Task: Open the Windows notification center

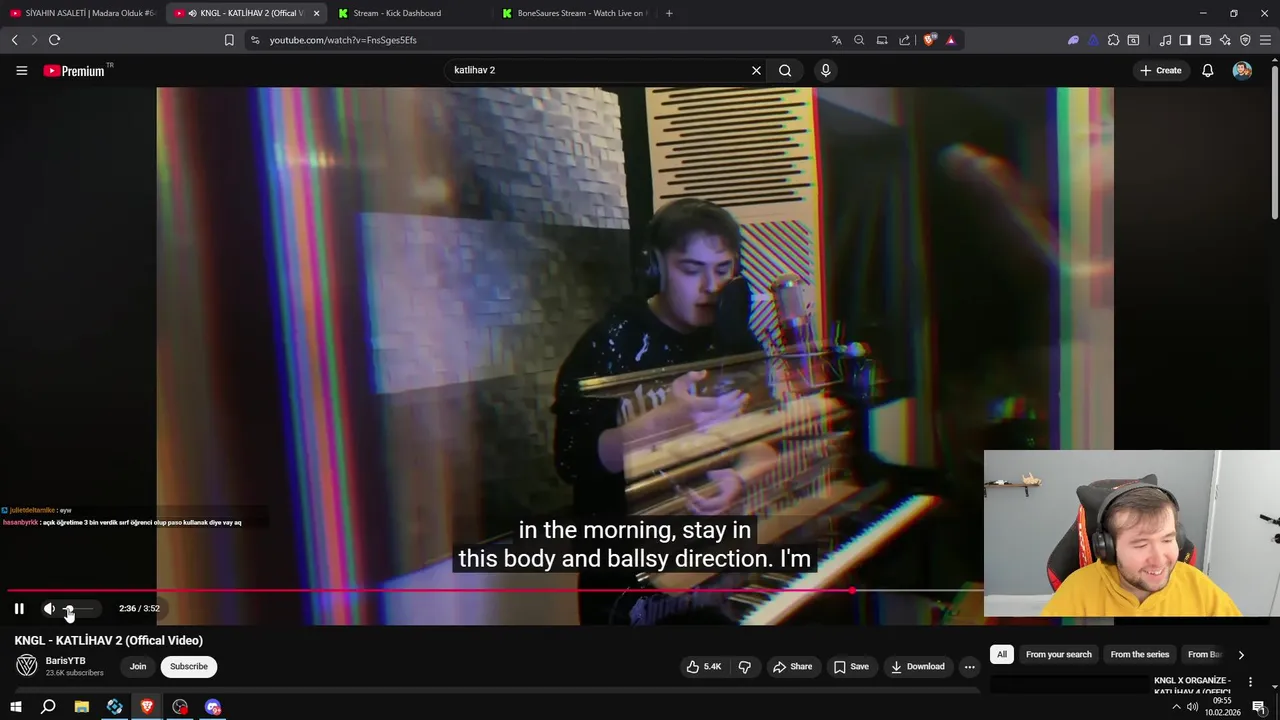Action: (x=1259, y=707)
